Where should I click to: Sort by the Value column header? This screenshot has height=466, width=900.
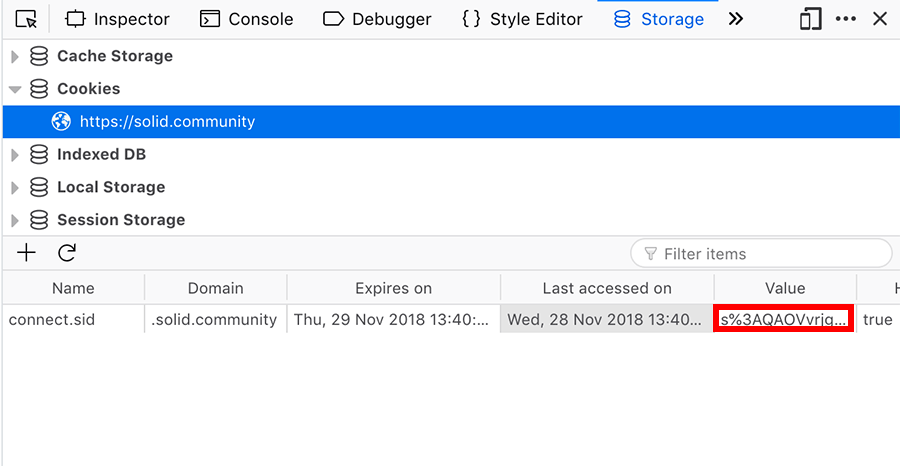785,288
